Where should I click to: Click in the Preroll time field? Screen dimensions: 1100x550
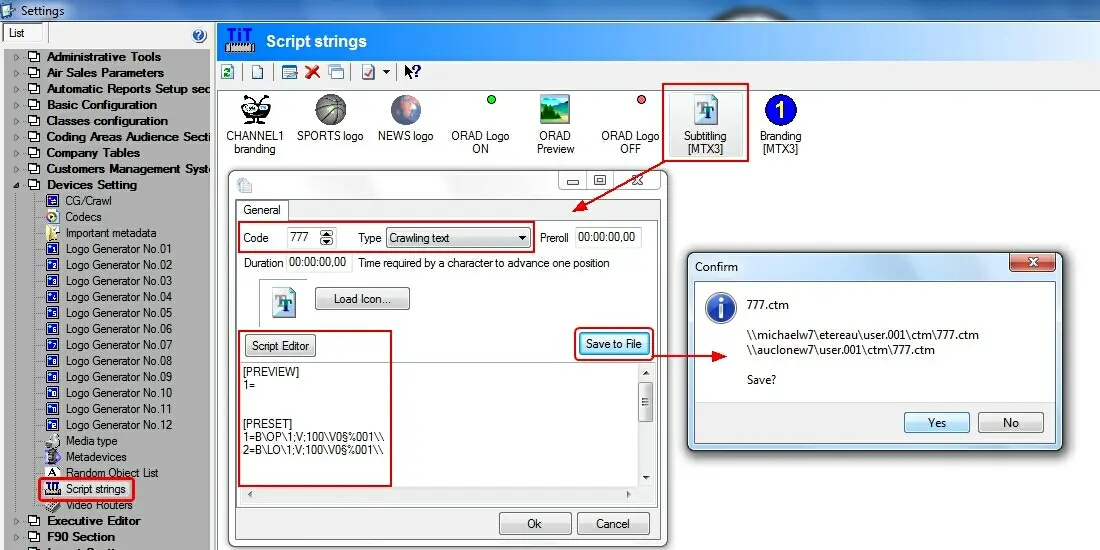pyautogui.click(x=607, y=238)
